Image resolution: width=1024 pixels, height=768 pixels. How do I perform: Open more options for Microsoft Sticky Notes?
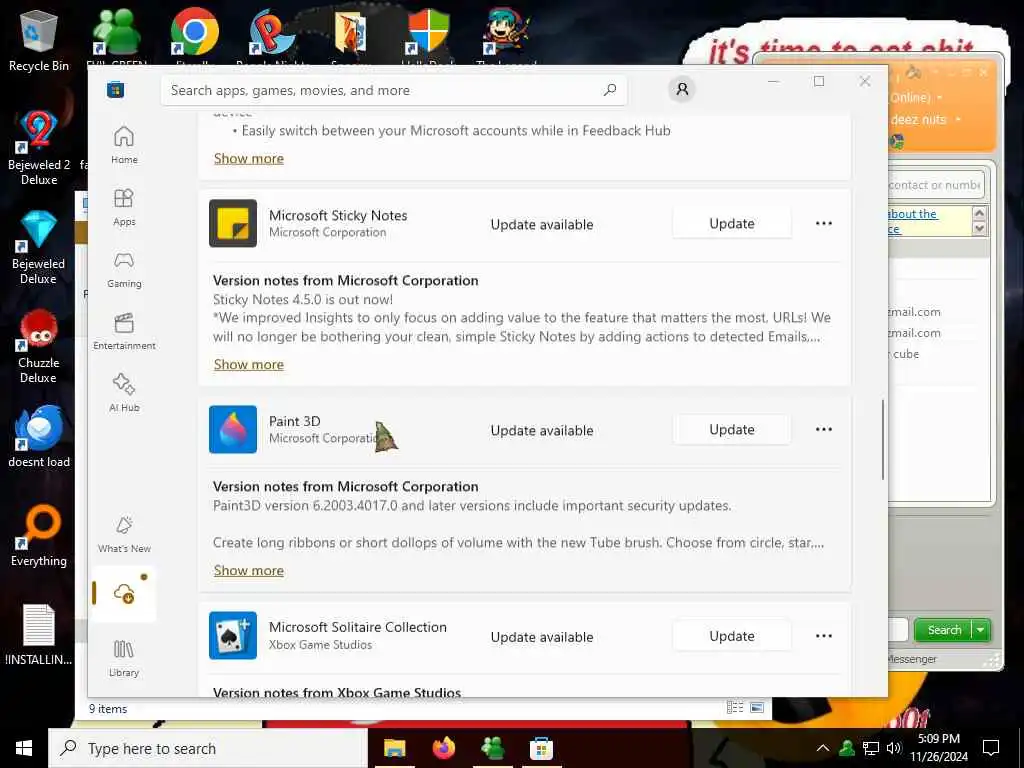click(824, 223)
